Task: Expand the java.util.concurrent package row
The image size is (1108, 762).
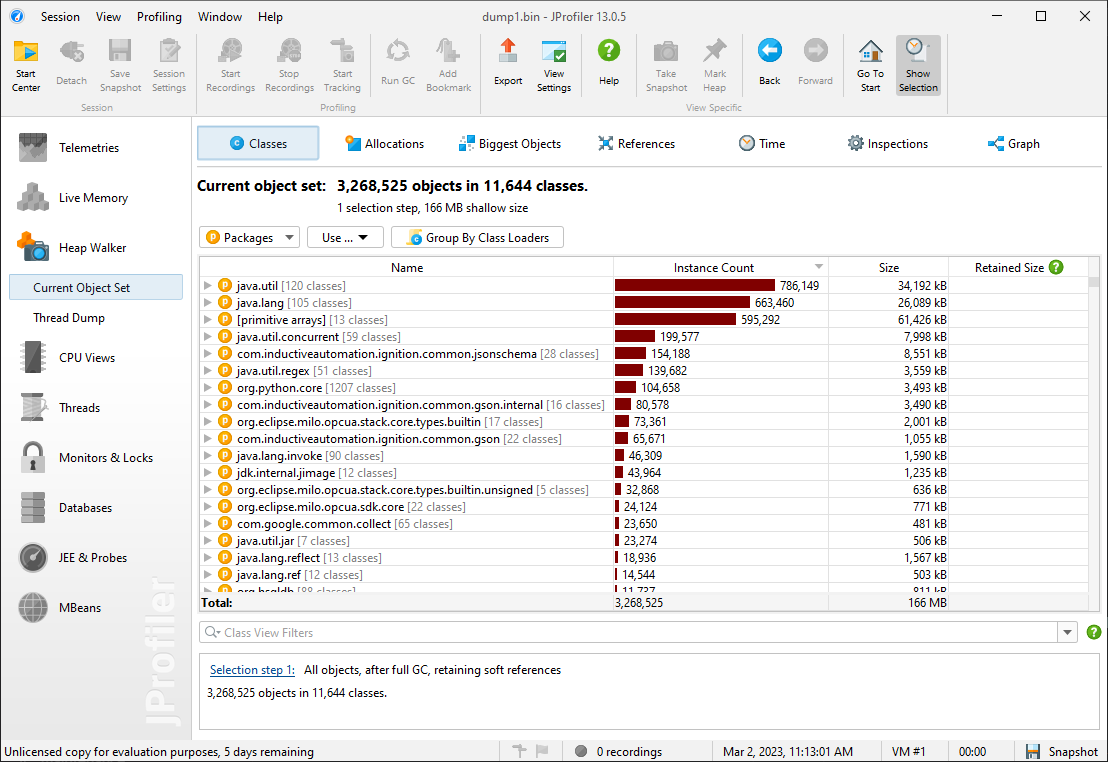Action: (x=208, y=336)
